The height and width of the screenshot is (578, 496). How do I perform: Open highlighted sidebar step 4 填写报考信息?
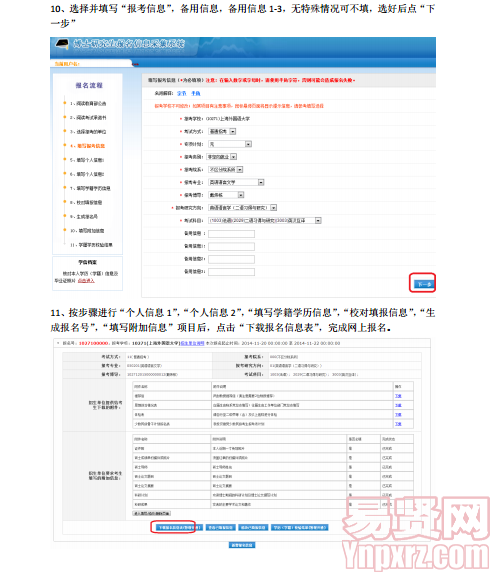coord(88,146)
